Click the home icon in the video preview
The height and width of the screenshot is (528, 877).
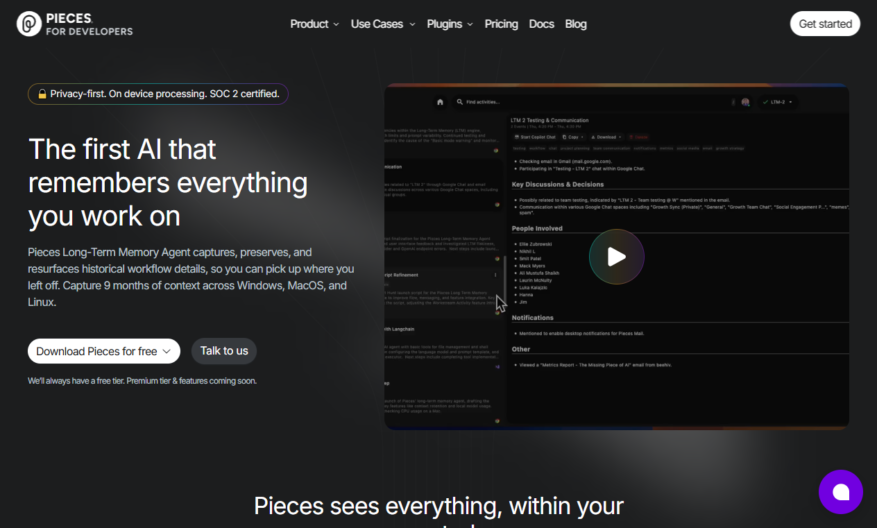[440, 102]
